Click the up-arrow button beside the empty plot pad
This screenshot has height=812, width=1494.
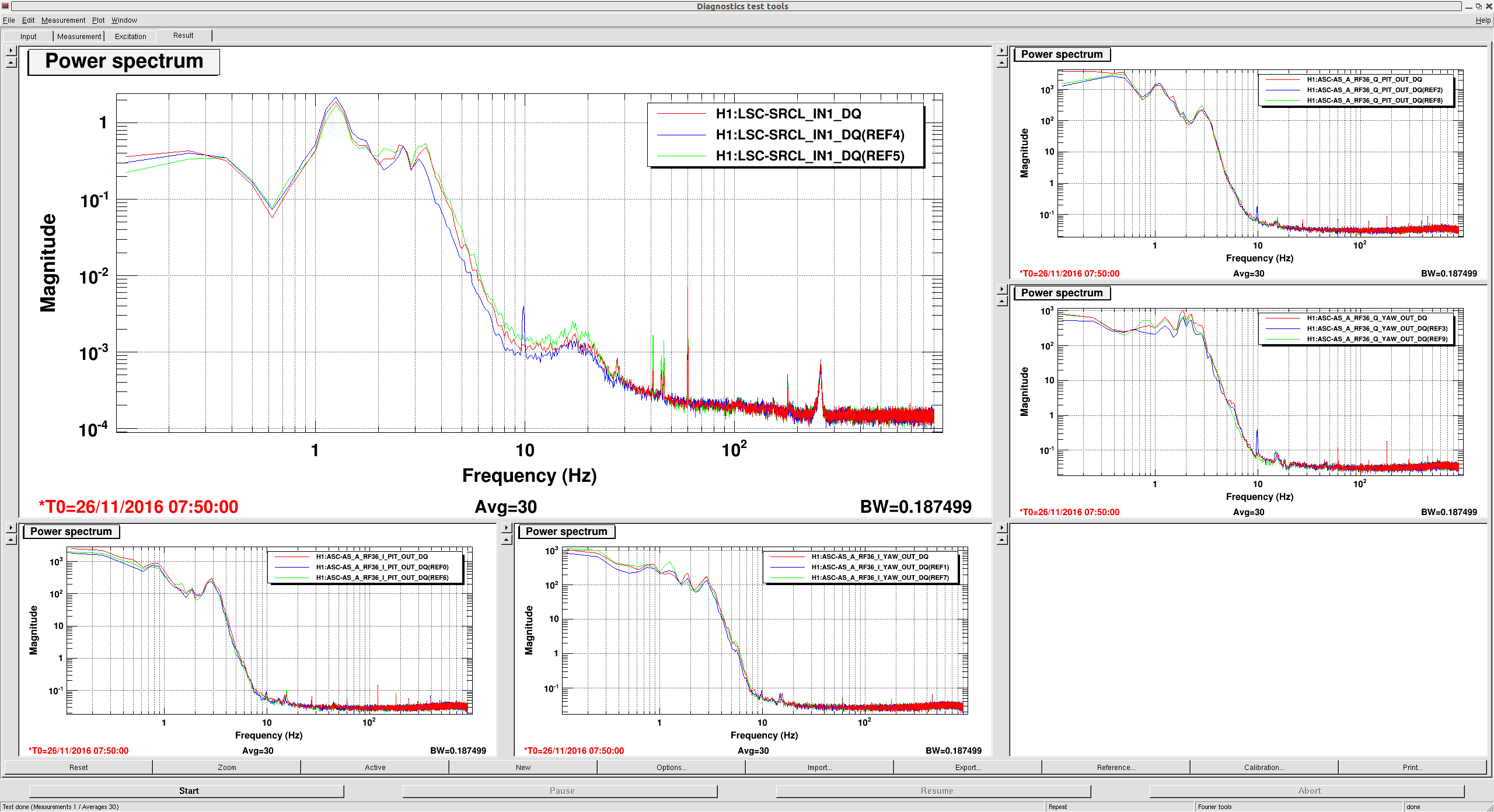[x=1002, y=540]
